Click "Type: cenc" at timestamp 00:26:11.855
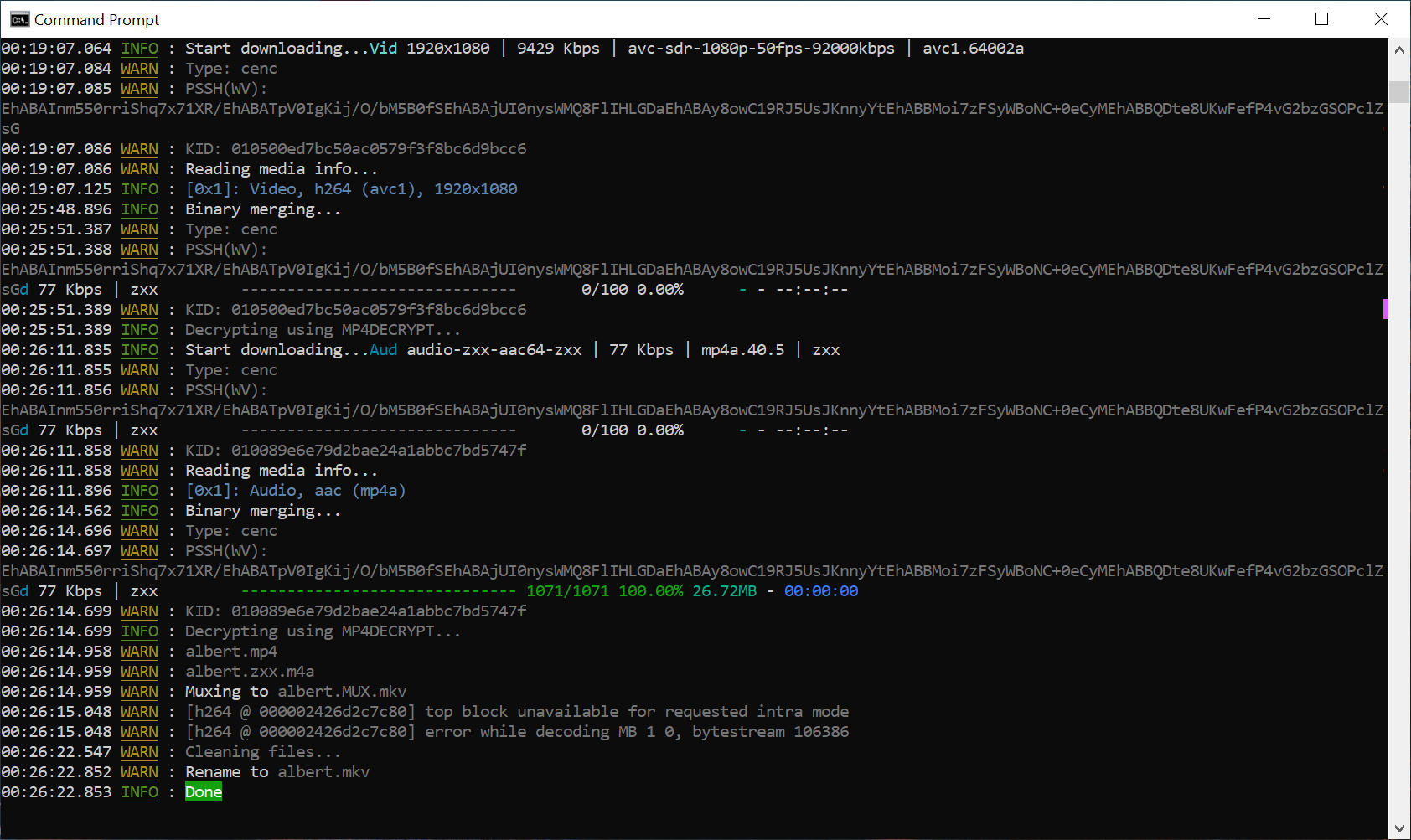Screen dimensions: 1411x840 231,370
